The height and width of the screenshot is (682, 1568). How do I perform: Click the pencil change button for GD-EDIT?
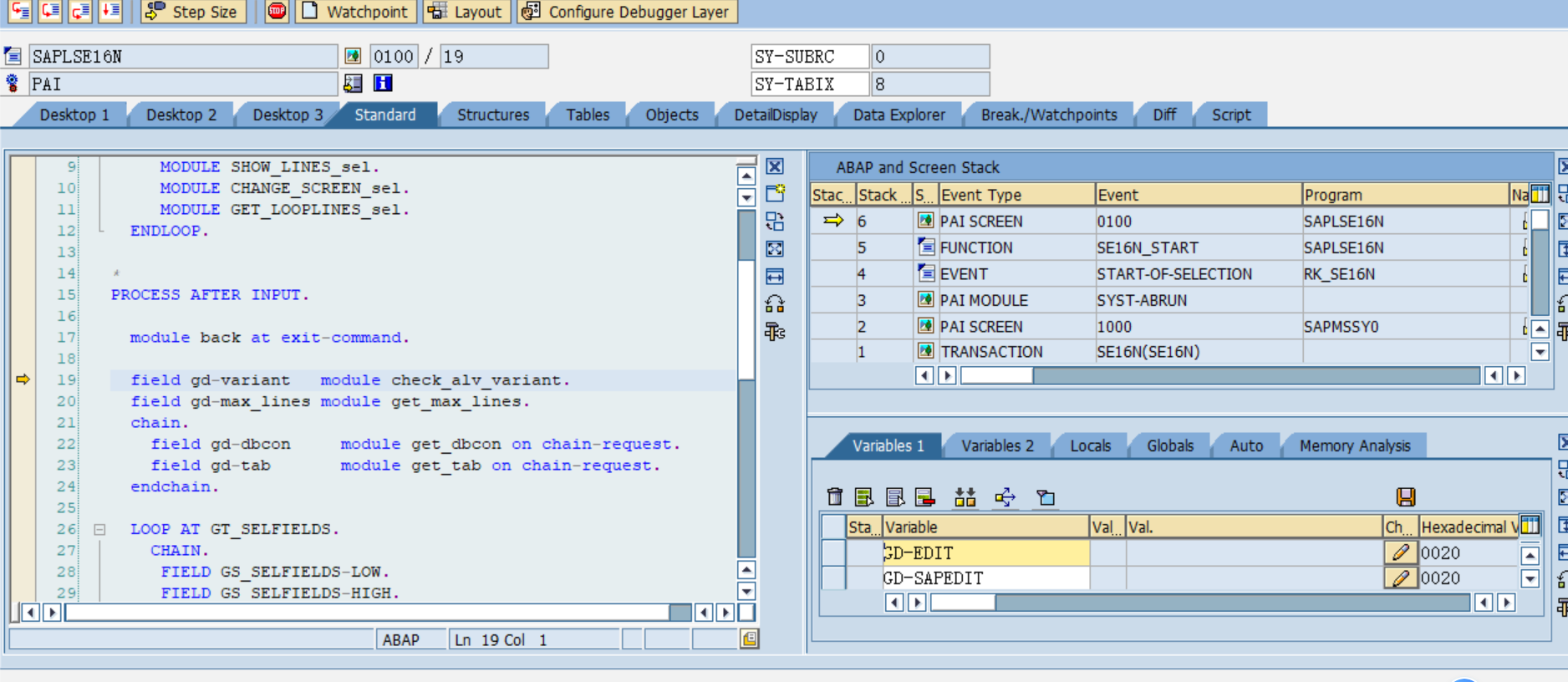point(1400,552)
